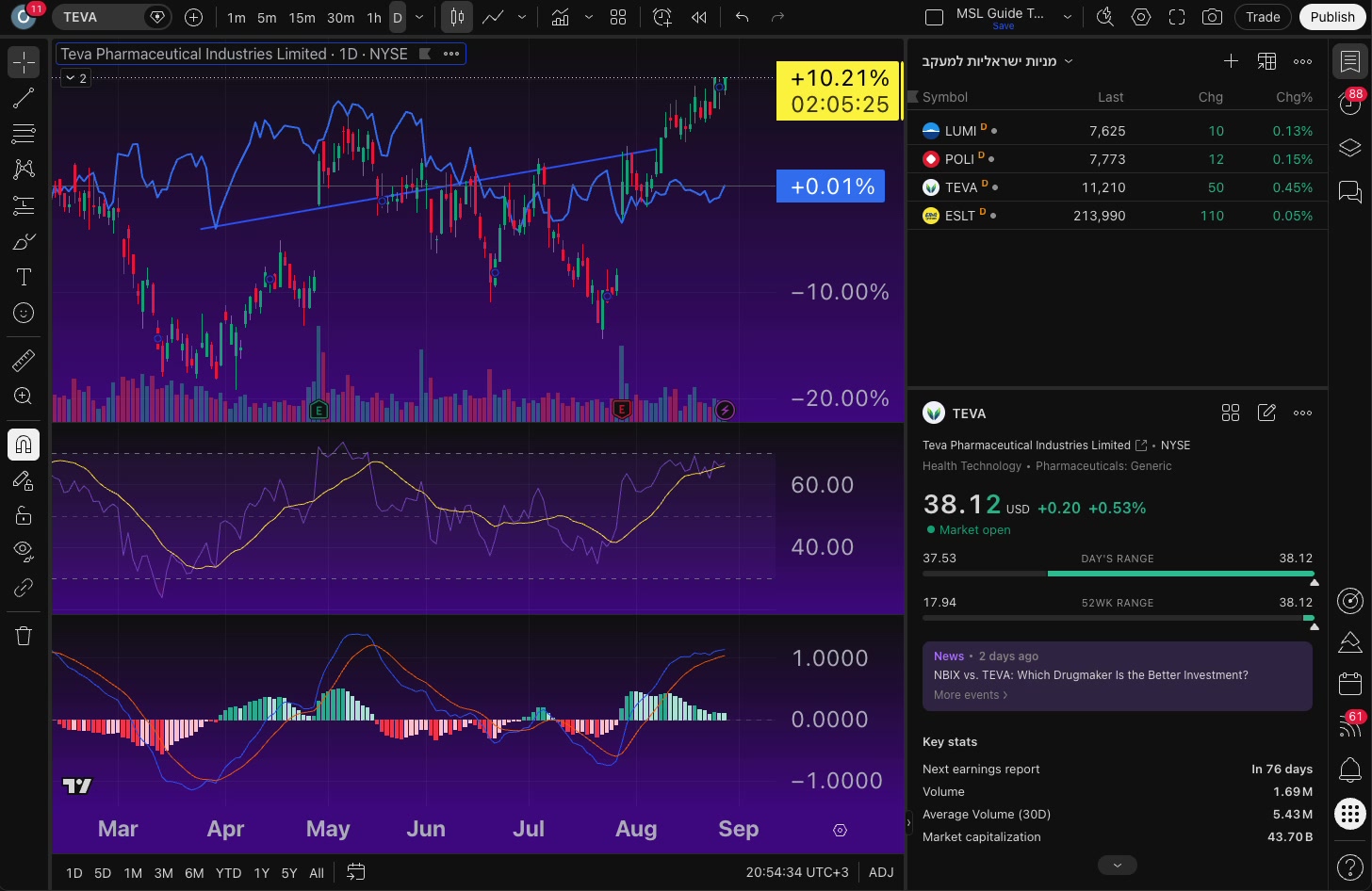Open the go to date calendar
Screen dimensions: 1372x891
click(x=355, y=872)
